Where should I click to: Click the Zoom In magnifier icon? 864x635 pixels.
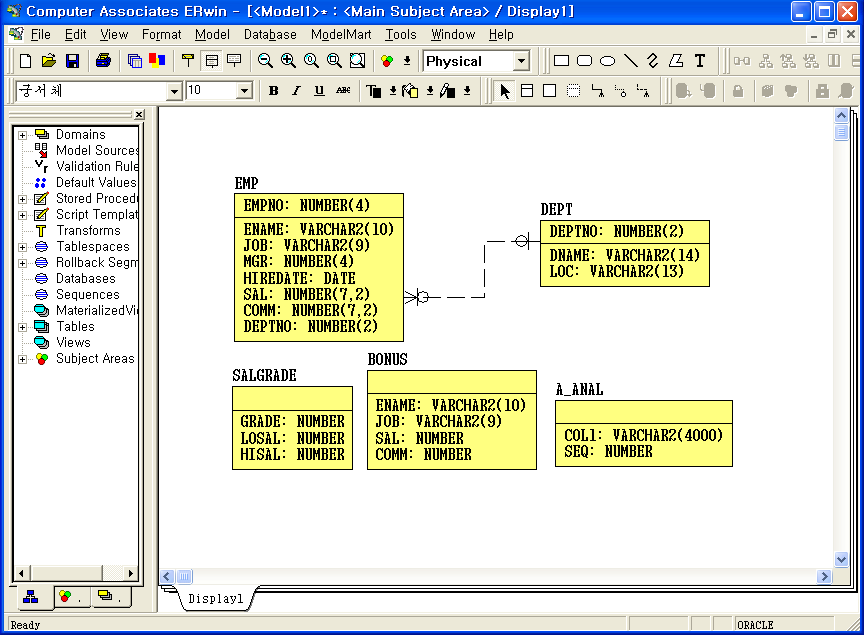tap(288, 61)
